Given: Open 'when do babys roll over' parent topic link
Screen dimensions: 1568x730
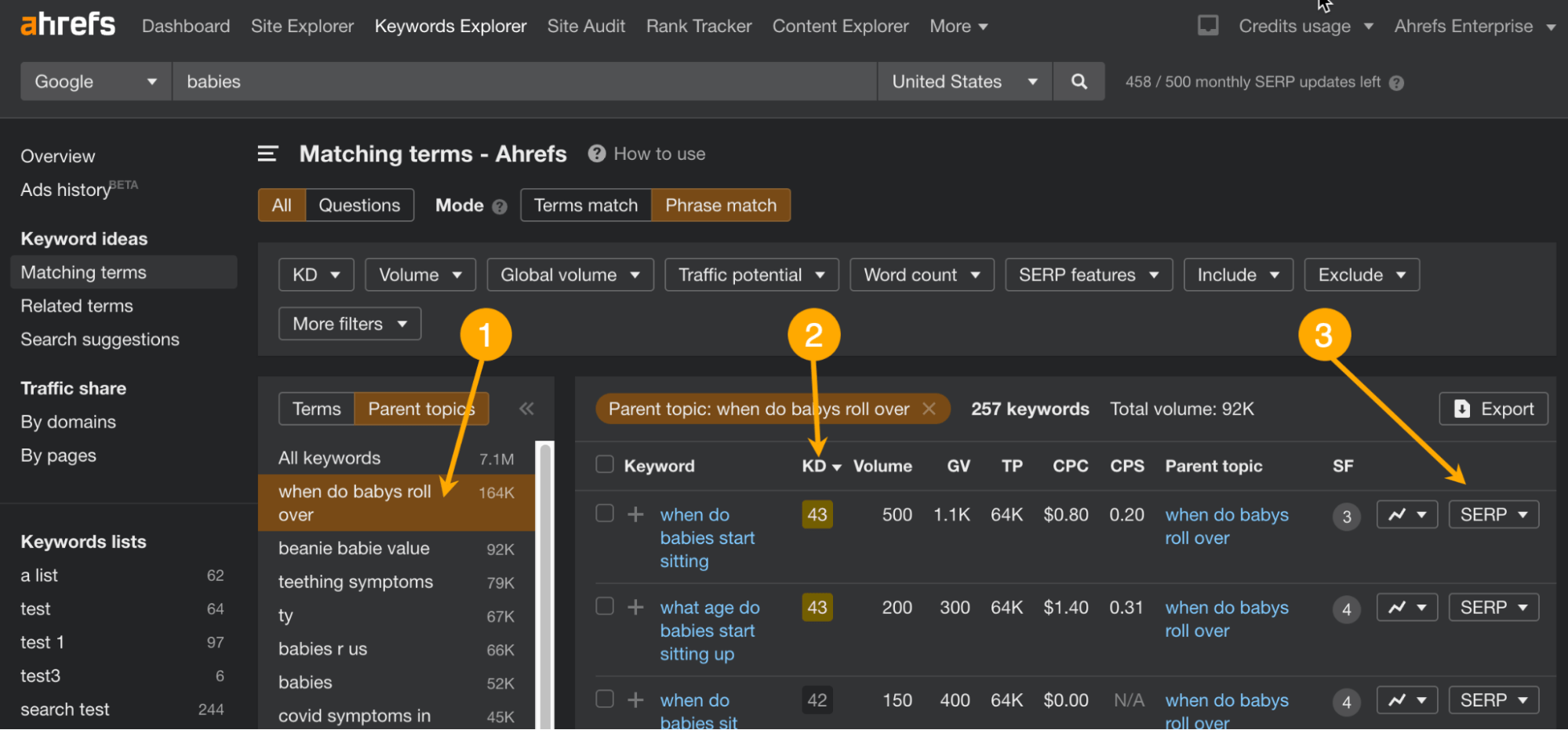Looking at the screenshot, I should (x=1226, y=526).
